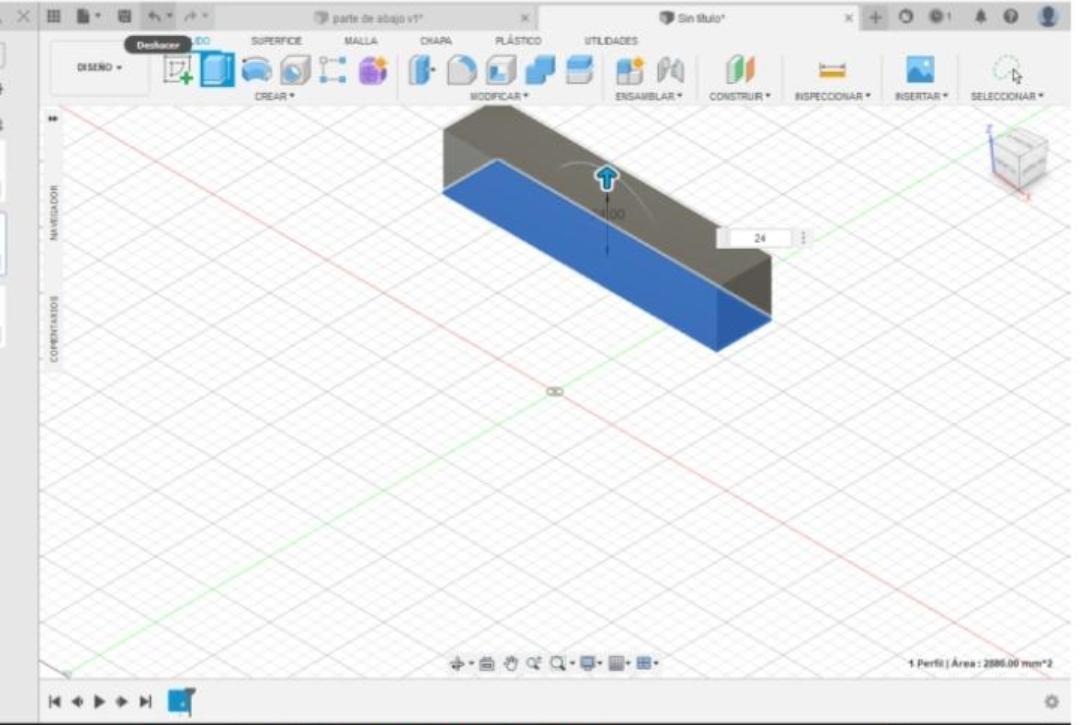Open the user profile avatar

click(x=1048, y=17)
